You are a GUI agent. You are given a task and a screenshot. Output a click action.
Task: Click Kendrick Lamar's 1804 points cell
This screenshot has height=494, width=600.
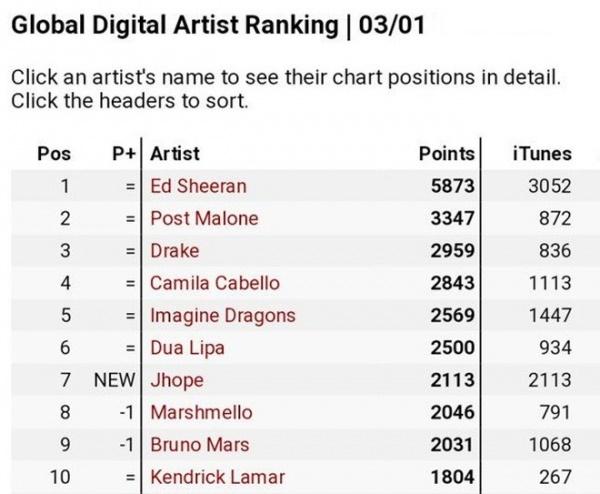pos(451,477)
